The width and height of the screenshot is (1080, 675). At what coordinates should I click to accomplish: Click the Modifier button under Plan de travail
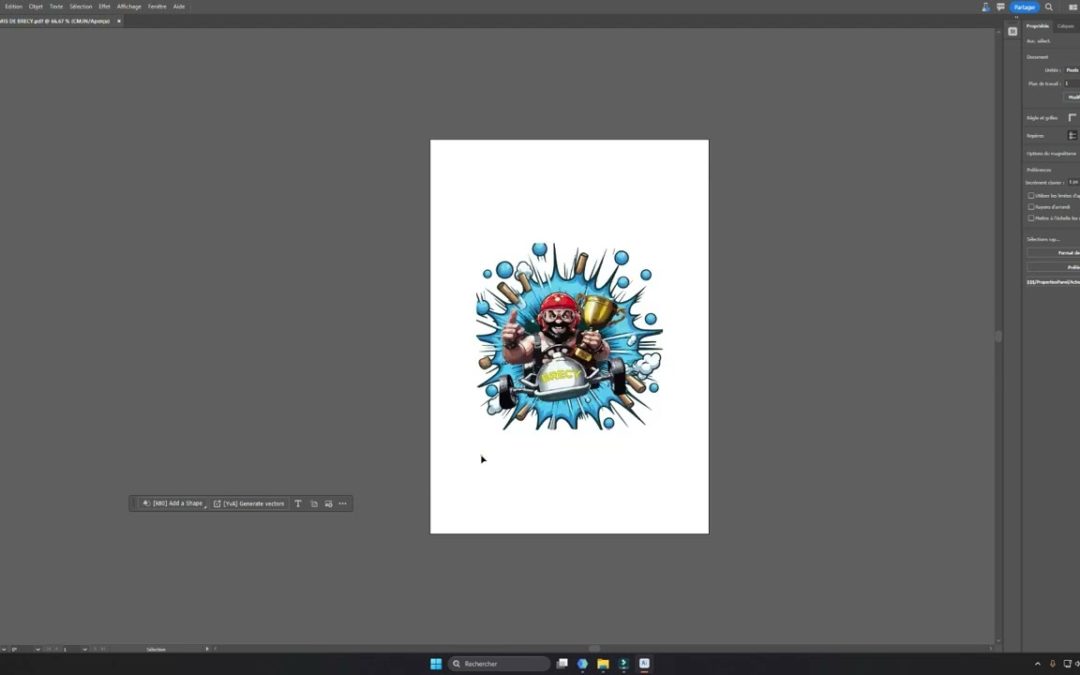[1073, 97]
